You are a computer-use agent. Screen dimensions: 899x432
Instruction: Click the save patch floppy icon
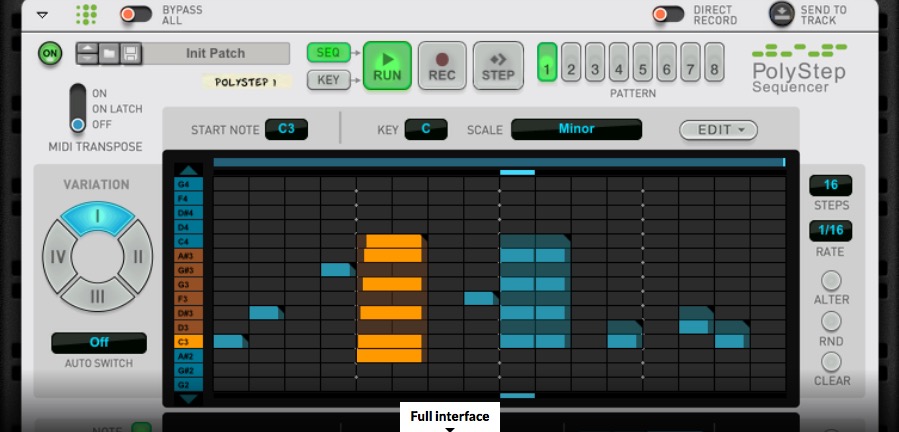(131, 54)
